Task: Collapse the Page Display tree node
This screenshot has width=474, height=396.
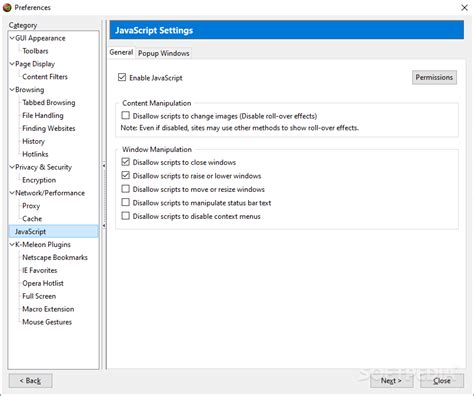Action: click(12, 64)
